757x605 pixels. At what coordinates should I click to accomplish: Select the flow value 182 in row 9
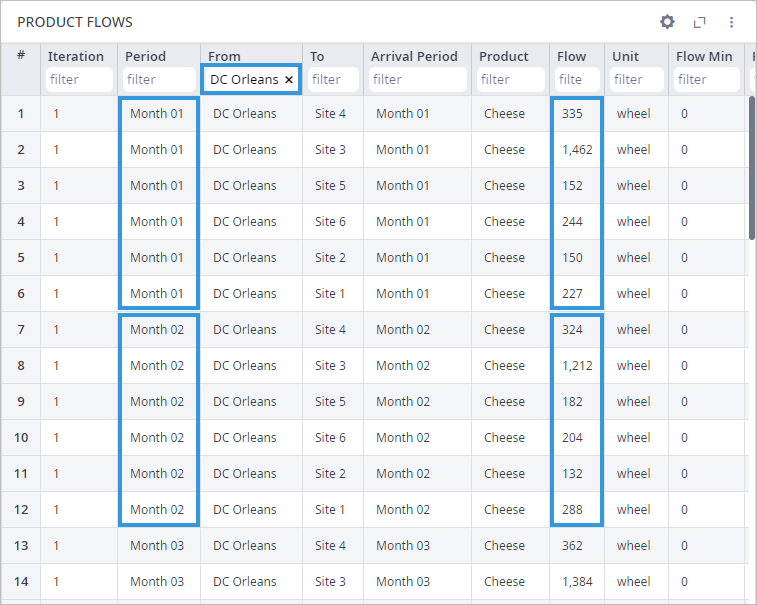pyautogui.click(x=572, y=402)
